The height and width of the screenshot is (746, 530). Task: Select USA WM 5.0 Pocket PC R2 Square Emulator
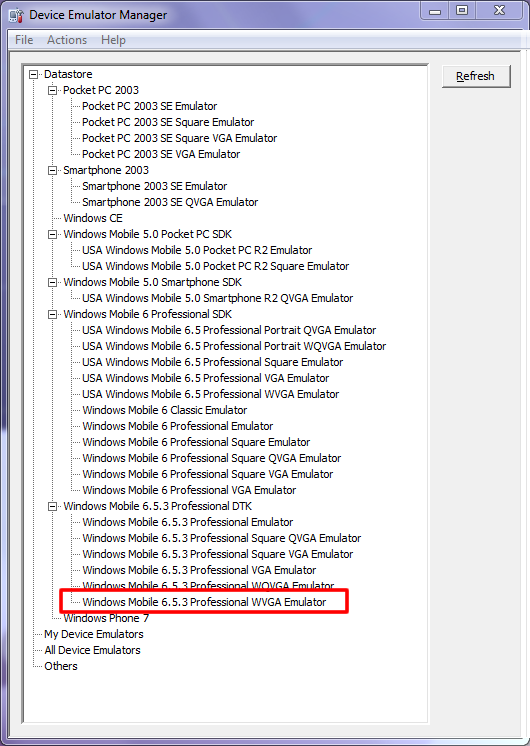tap(216, 266)
